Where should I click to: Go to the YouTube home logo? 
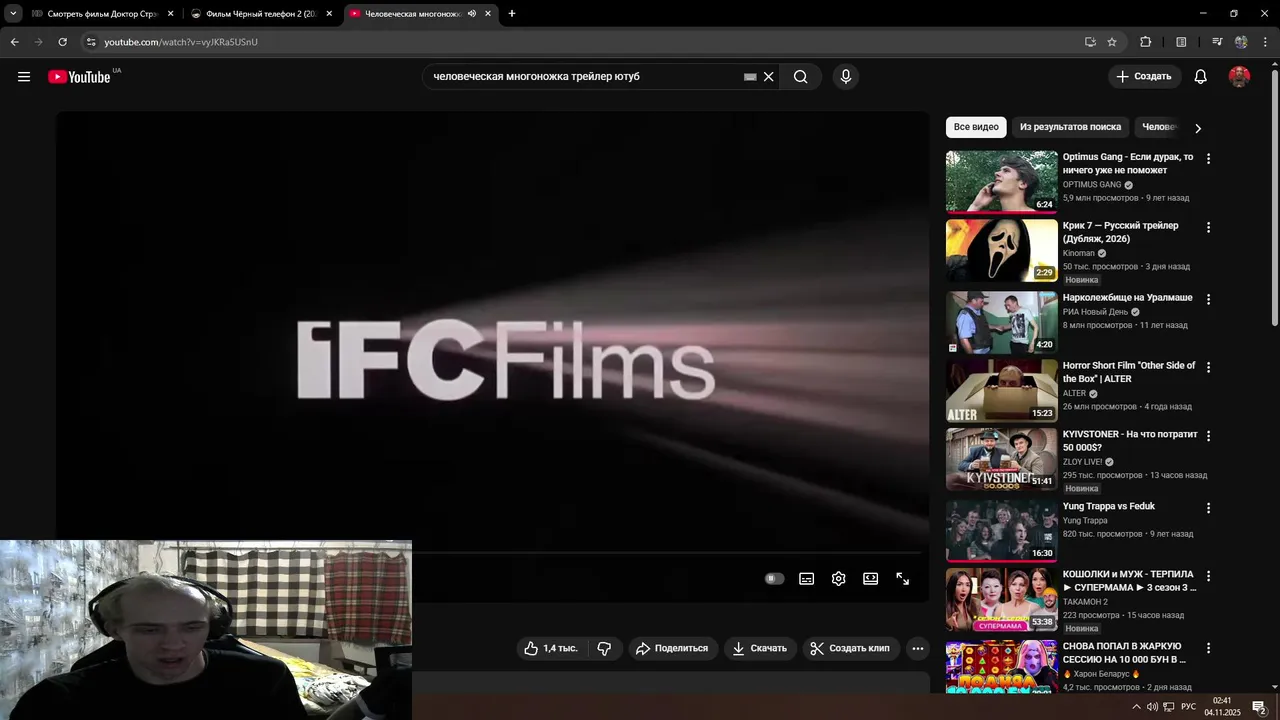[79, 77]
